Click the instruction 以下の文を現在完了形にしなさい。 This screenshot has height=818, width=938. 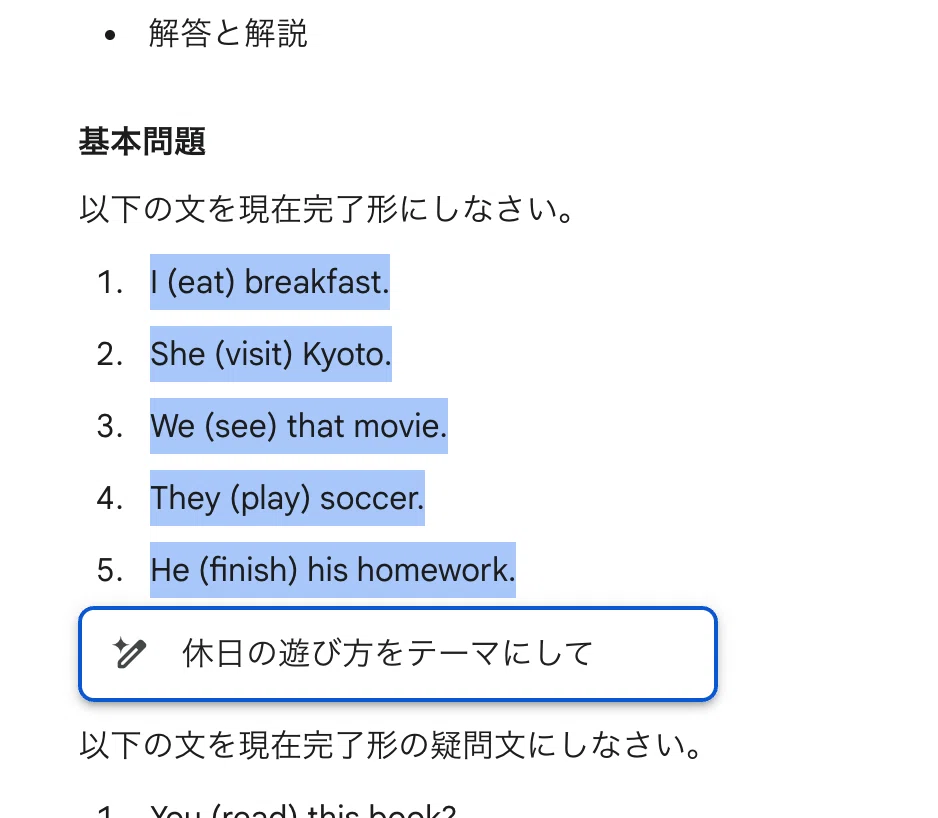tap(327, 209)
